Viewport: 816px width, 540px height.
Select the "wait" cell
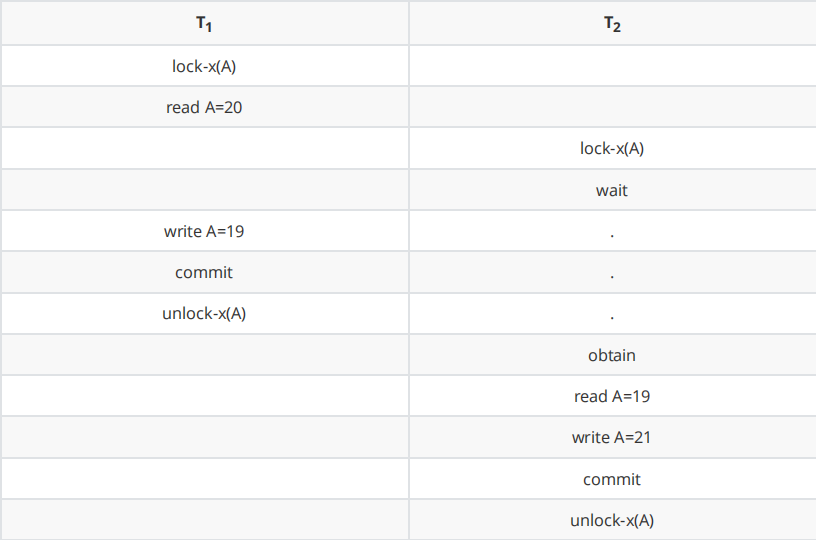click(x=612, y=190)
